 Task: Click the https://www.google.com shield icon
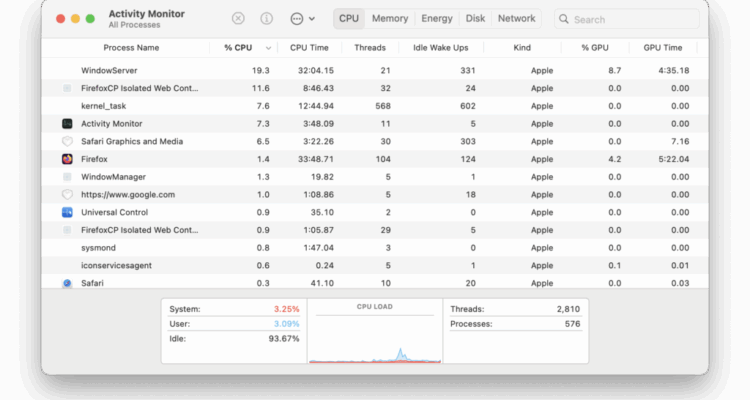[67, 194]
